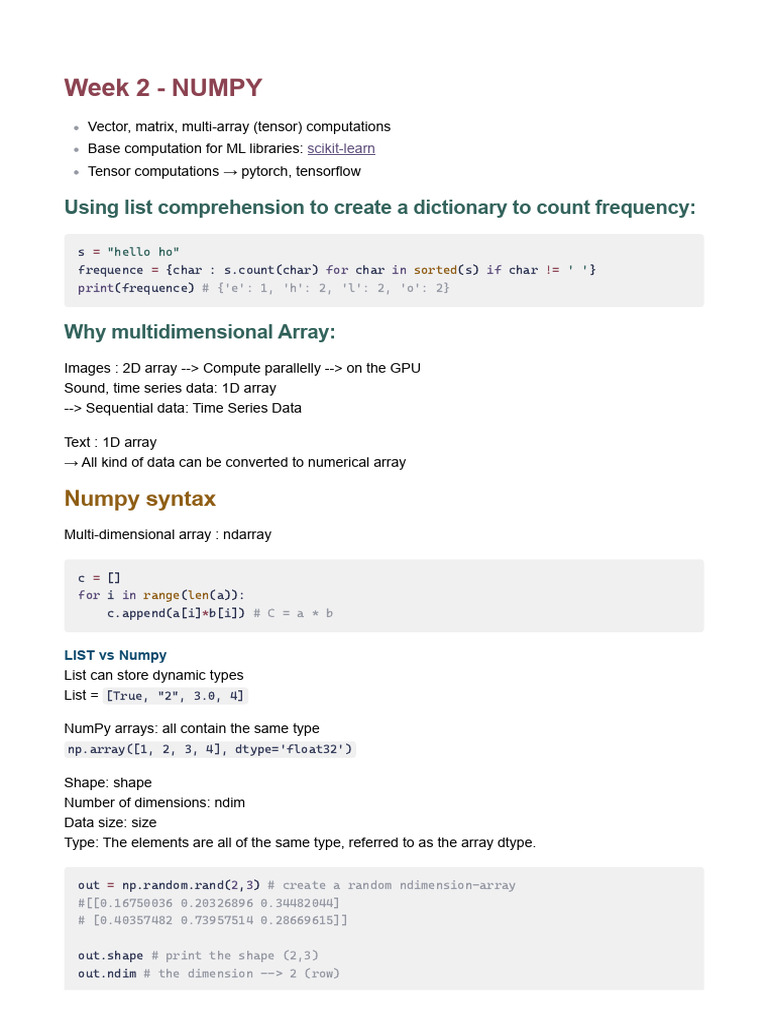Click the print(frequence) code line

(x=264, y=288)
